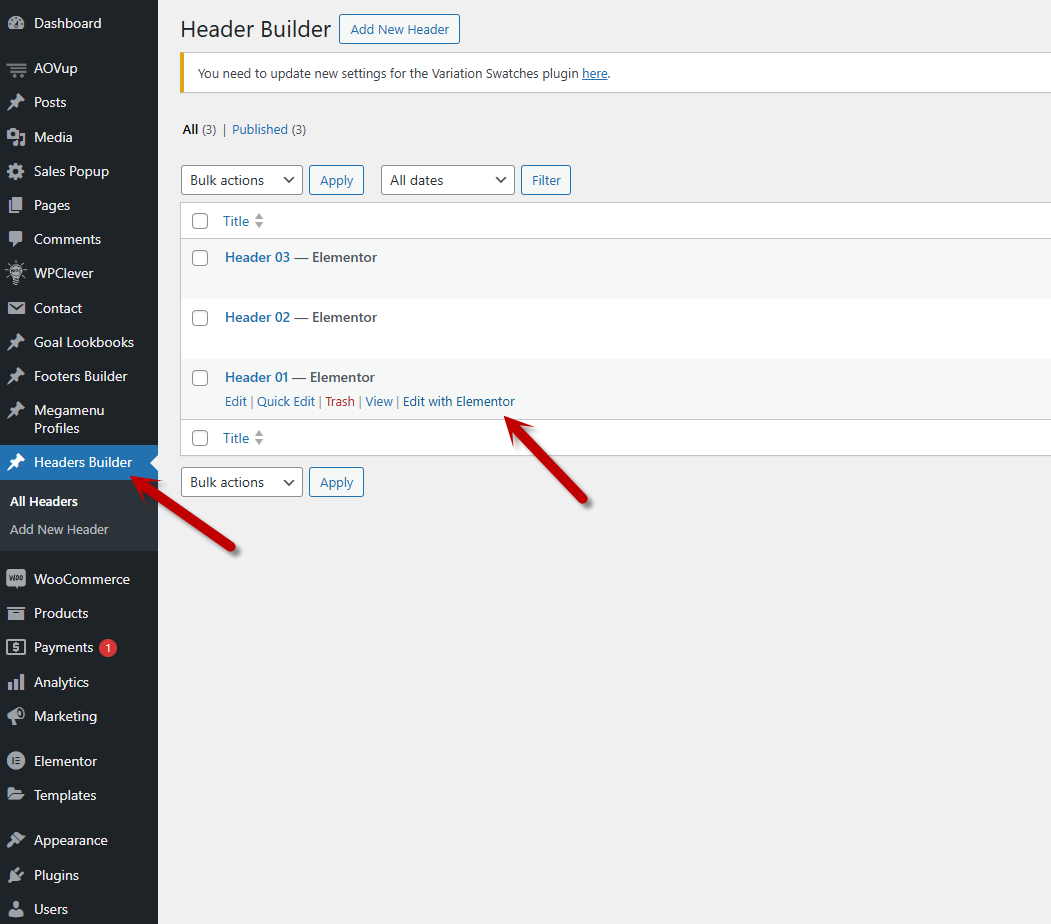Sort the list by the Title column
This screenshot has height=924, width=1051.
(237, 221)
